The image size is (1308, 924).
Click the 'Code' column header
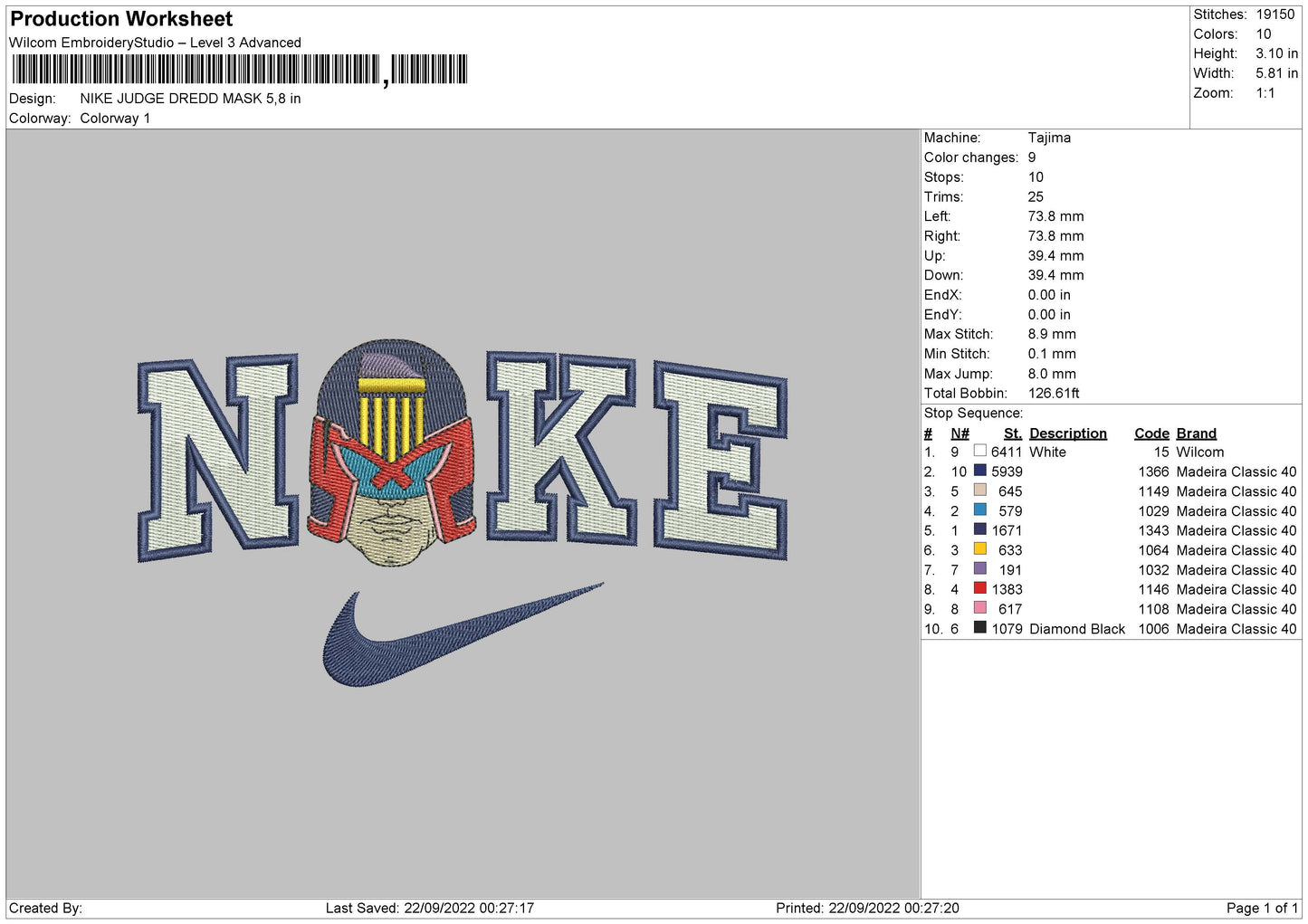1151,433
